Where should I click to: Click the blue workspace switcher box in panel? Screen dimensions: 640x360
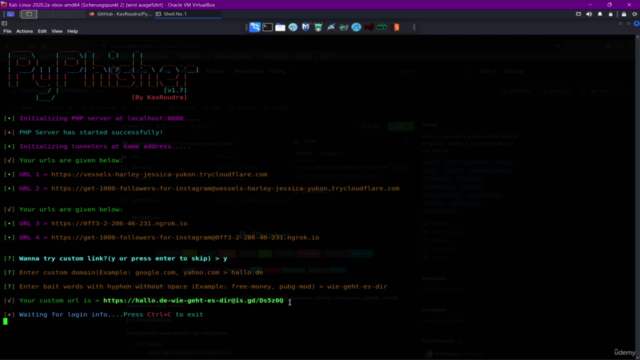coord(11,14)
